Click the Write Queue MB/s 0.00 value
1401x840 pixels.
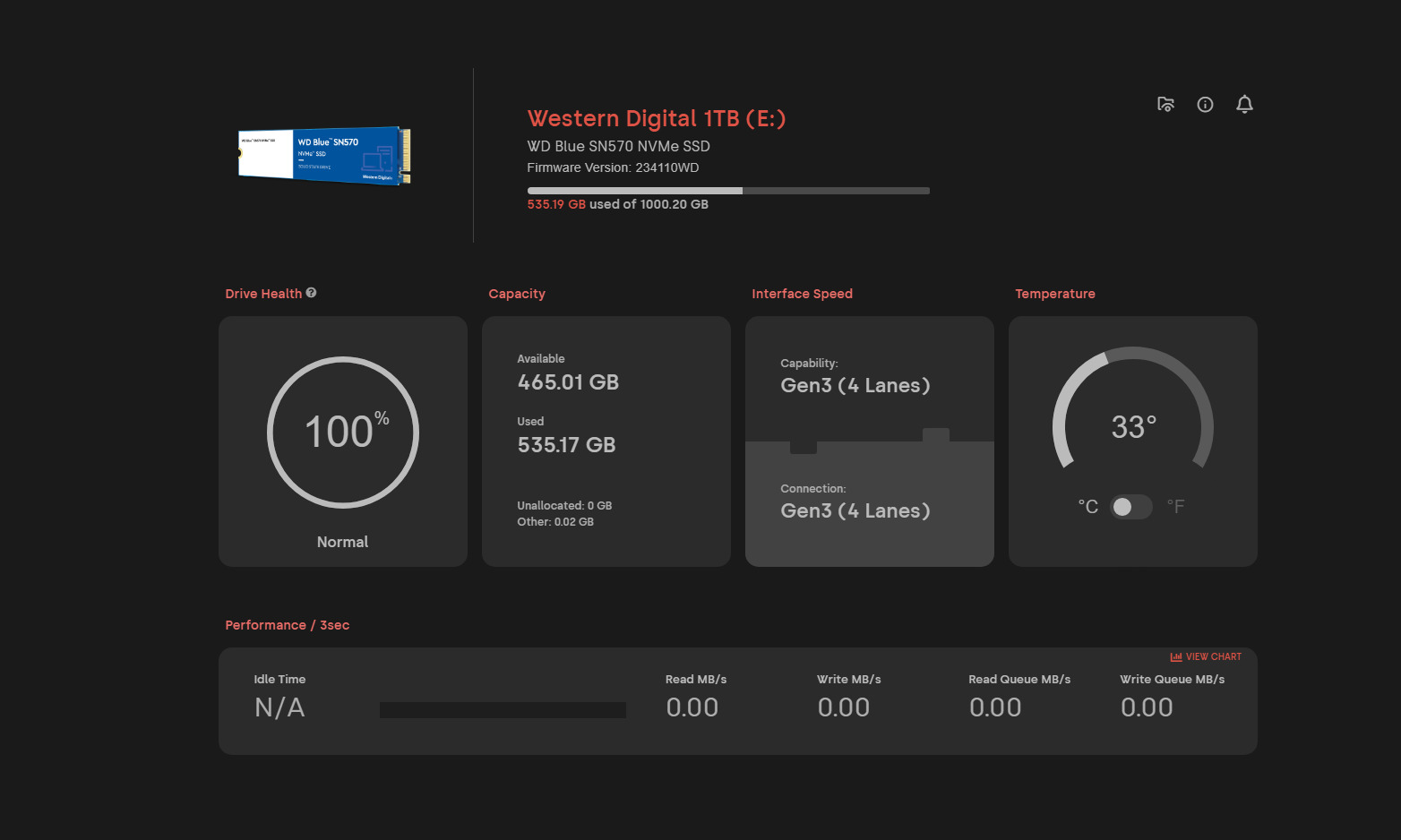tap(1147, 707)
